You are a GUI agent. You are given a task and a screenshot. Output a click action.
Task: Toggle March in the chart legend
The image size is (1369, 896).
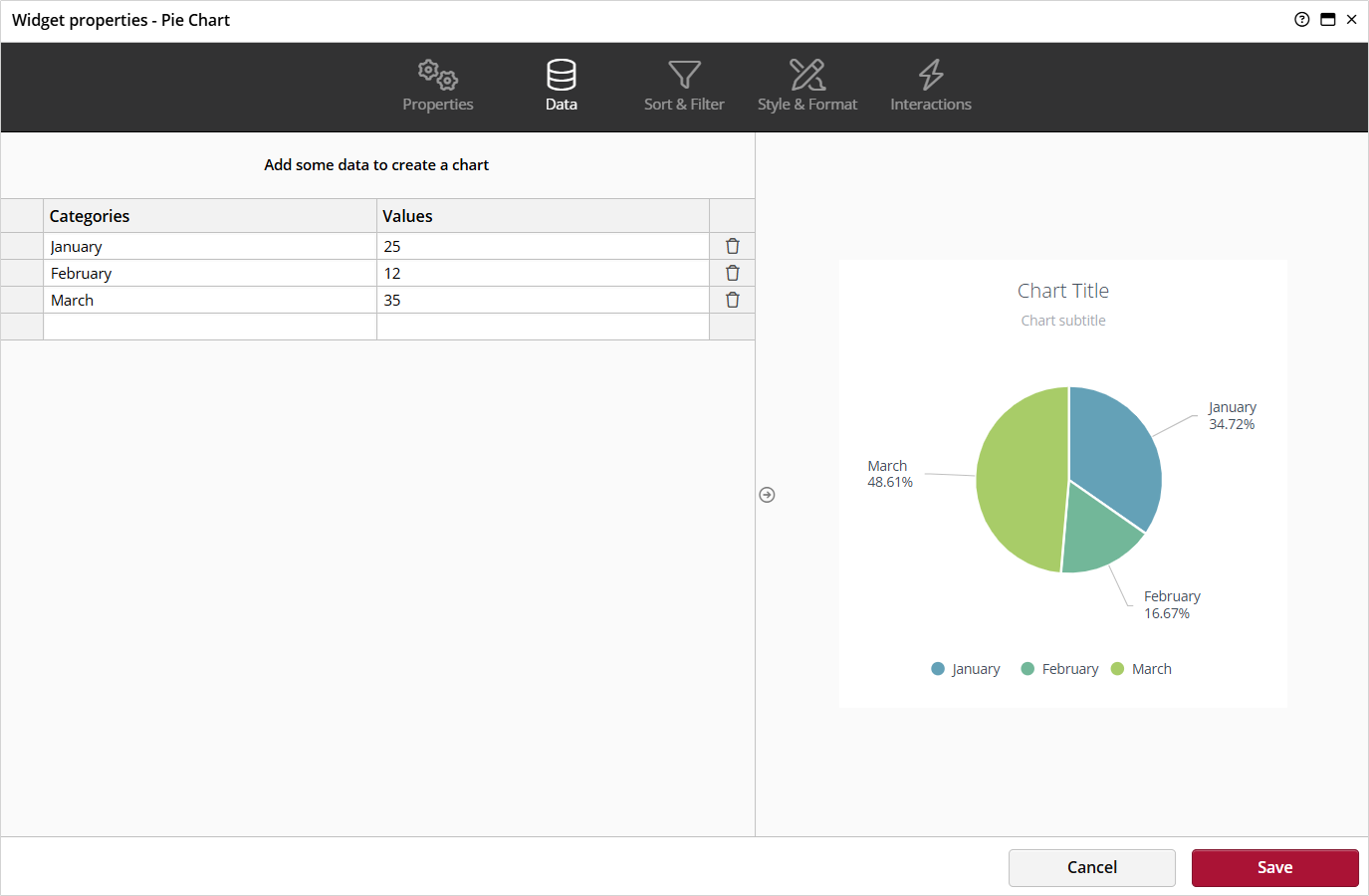click(x=1141, y=669)
